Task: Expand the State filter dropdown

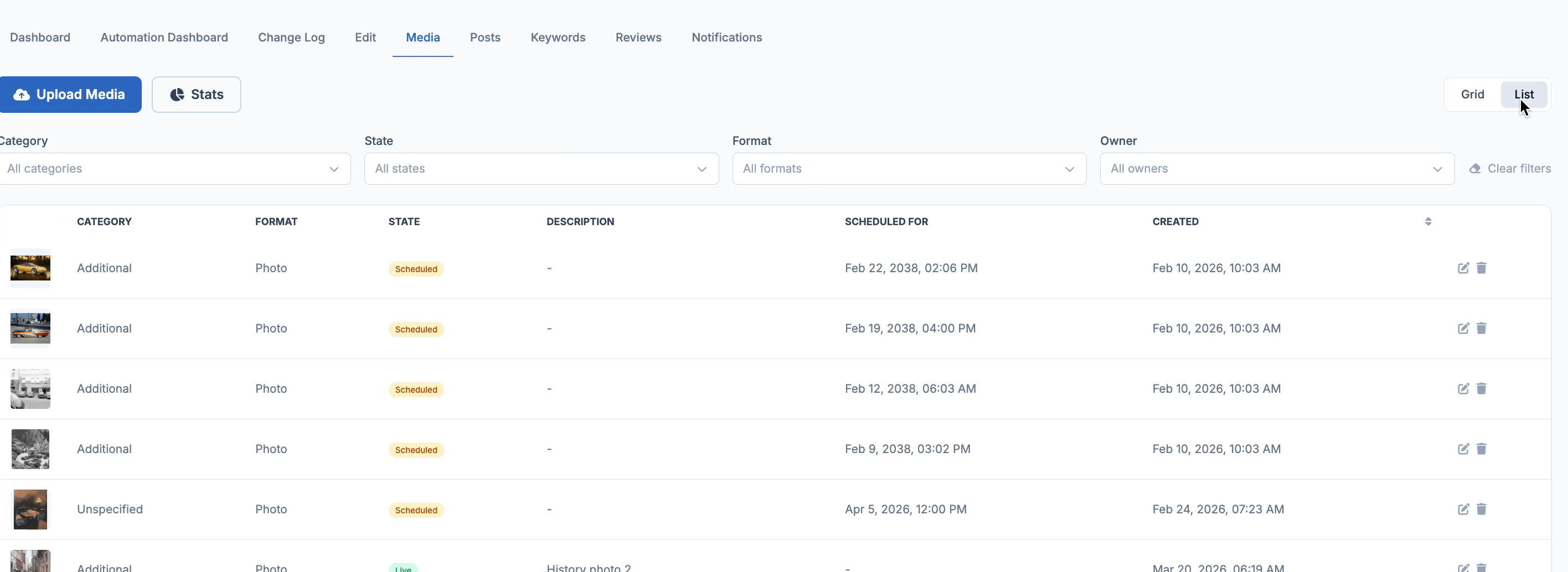Action: click(x=540, y=168)
